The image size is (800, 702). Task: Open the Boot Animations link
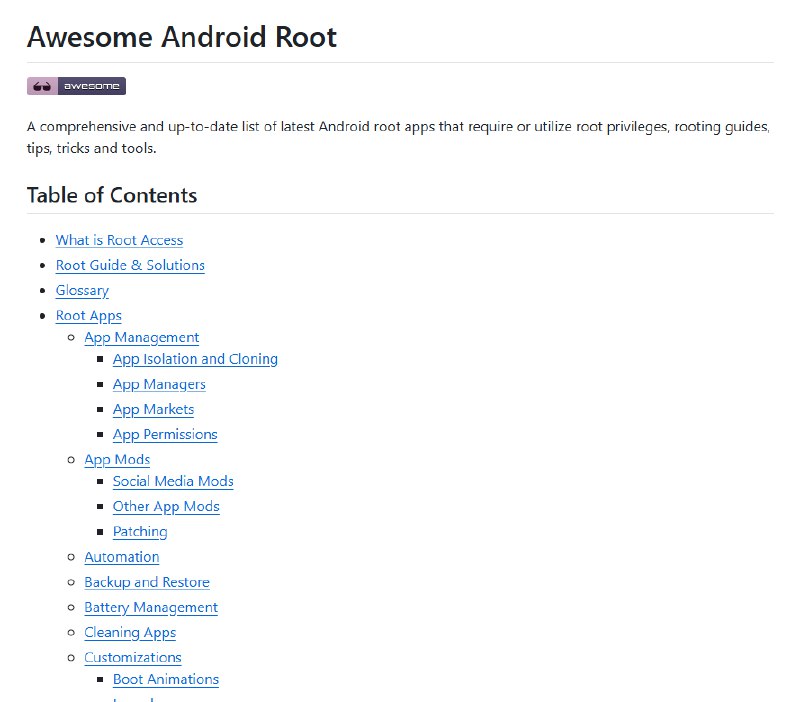coord(166,679)
